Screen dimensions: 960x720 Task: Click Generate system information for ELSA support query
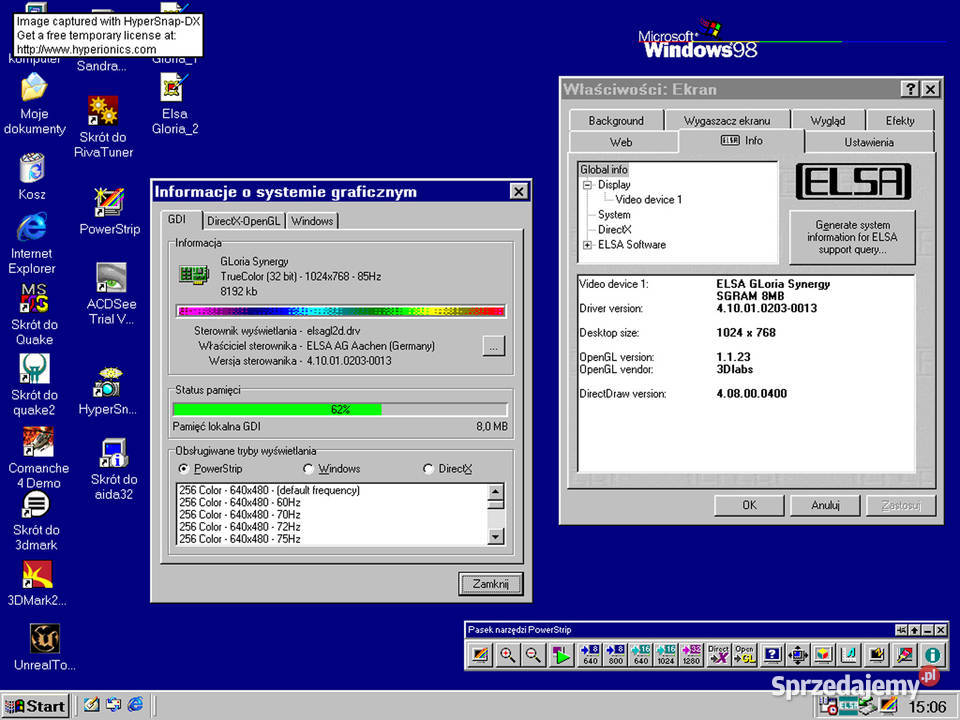tap(852, 237)
